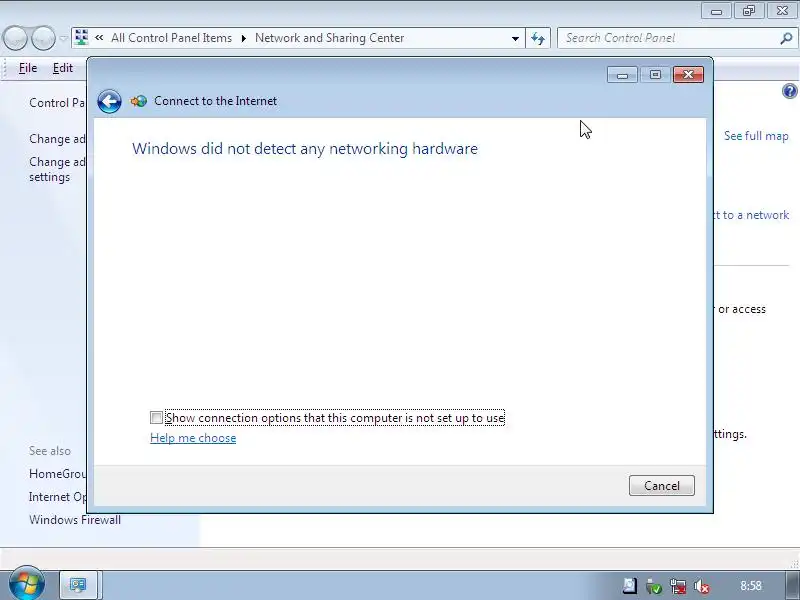Restore down the Control Panel window
Screen dimensions: 800x600
(749, 11)
